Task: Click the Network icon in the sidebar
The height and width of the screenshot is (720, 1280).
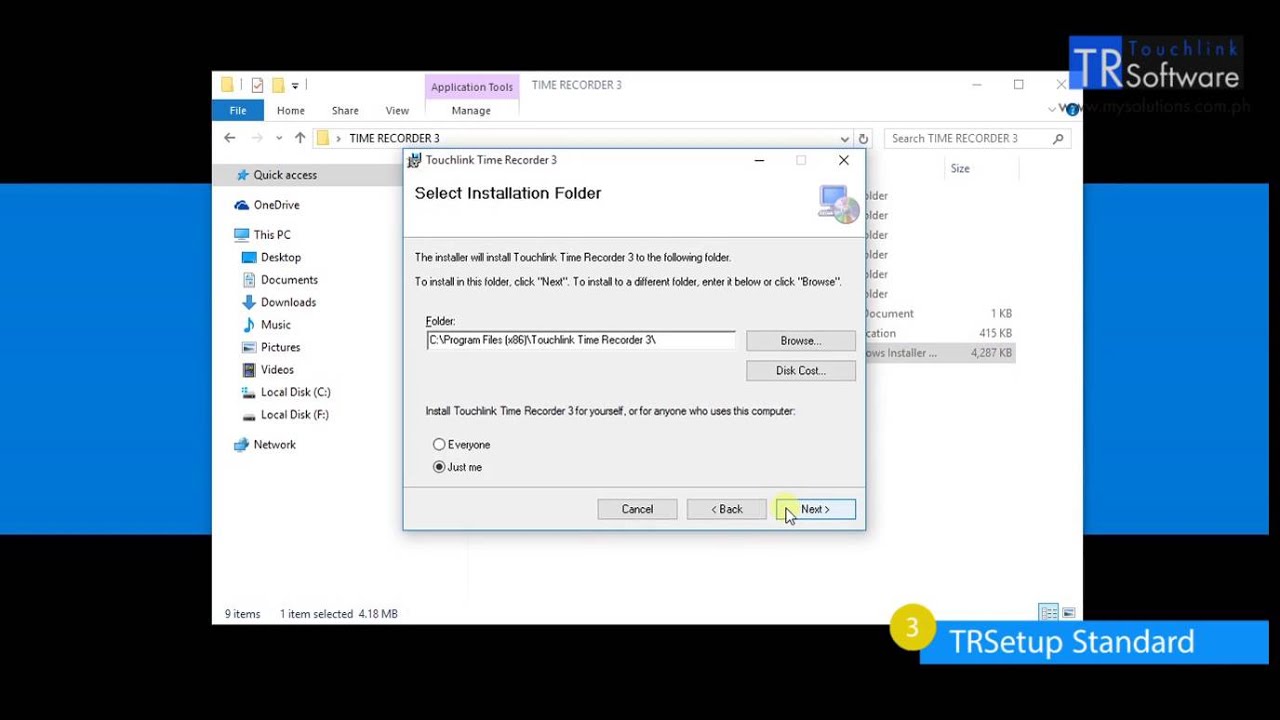Action: point(241,445)
